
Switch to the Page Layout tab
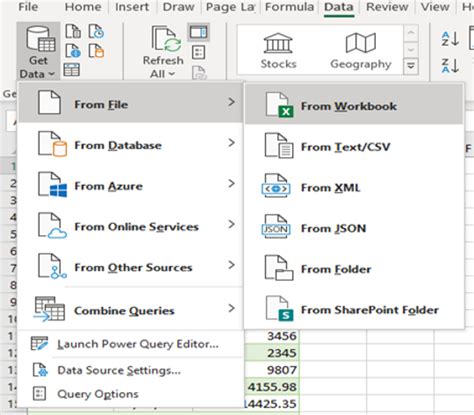coord(230,7)
